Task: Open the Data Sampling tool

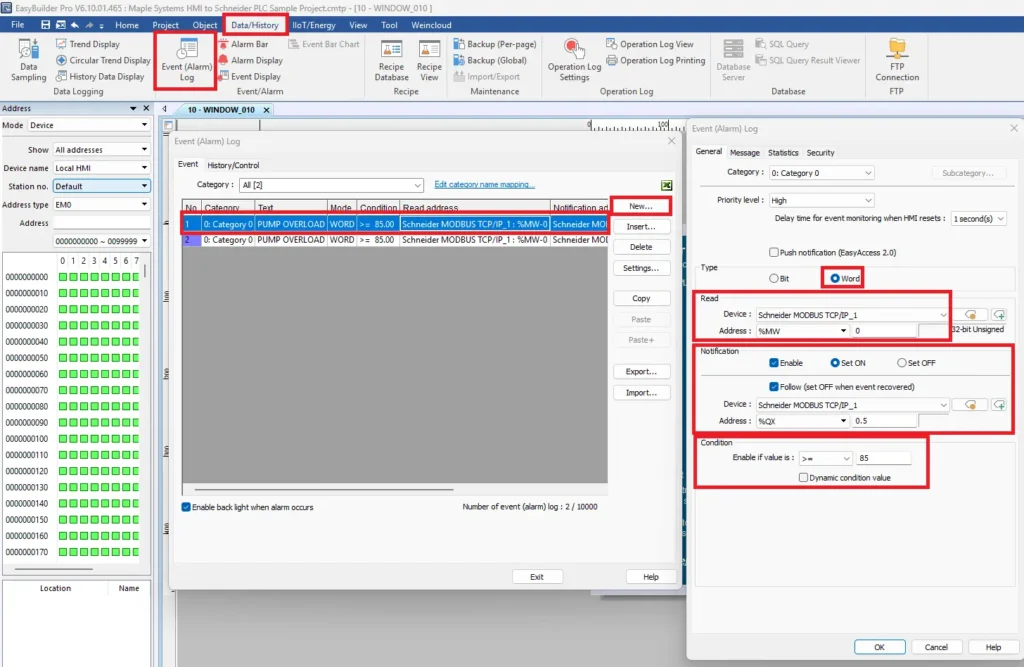Action: 28,59
